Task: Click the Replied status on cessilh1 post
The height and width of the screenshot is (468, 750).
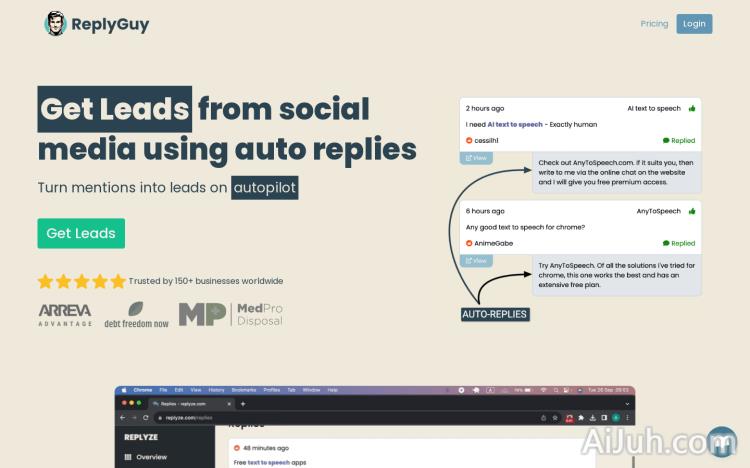Action: [679, 141]
